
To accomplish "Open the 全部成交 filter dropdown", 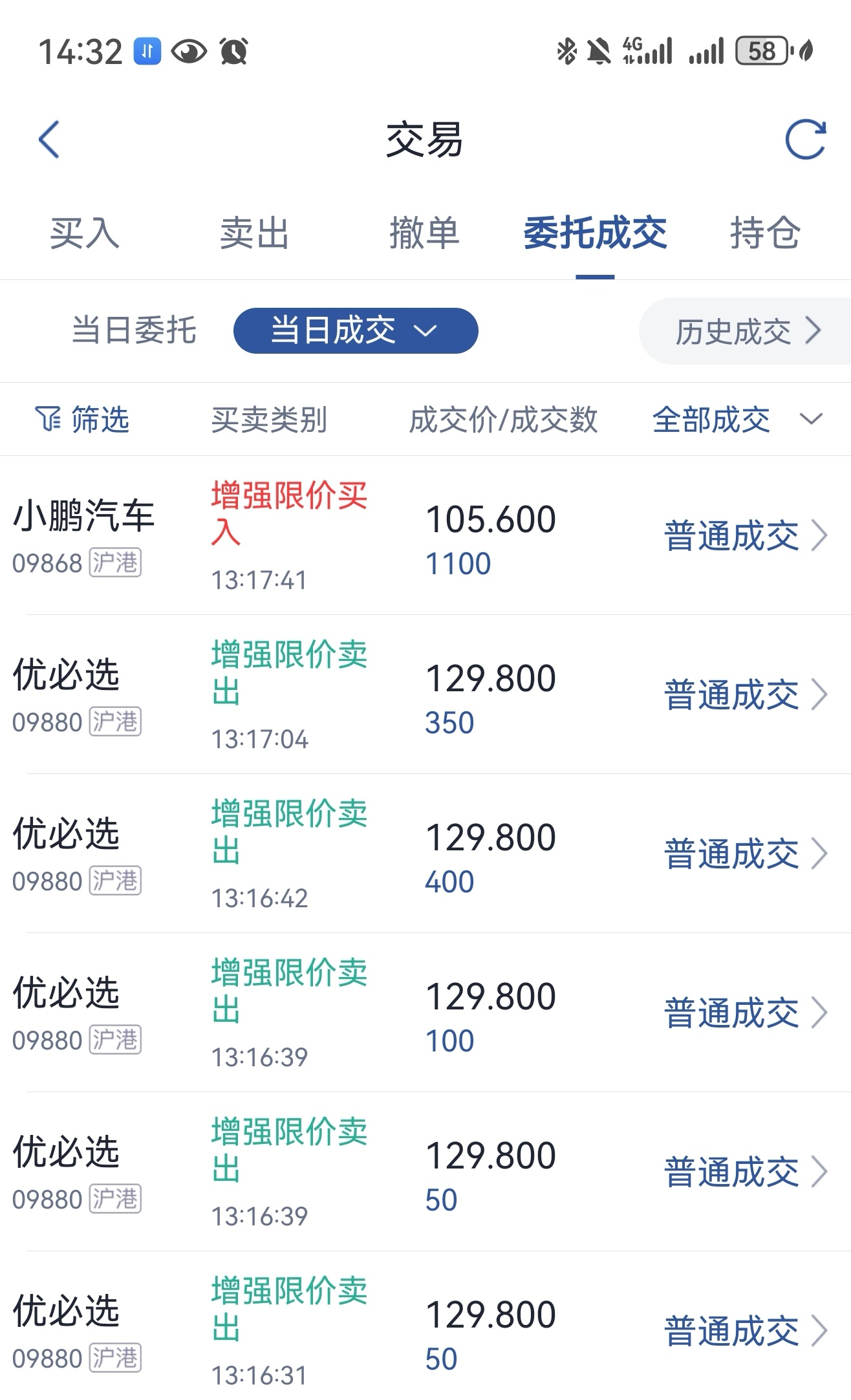I will [x=737, y=420].
